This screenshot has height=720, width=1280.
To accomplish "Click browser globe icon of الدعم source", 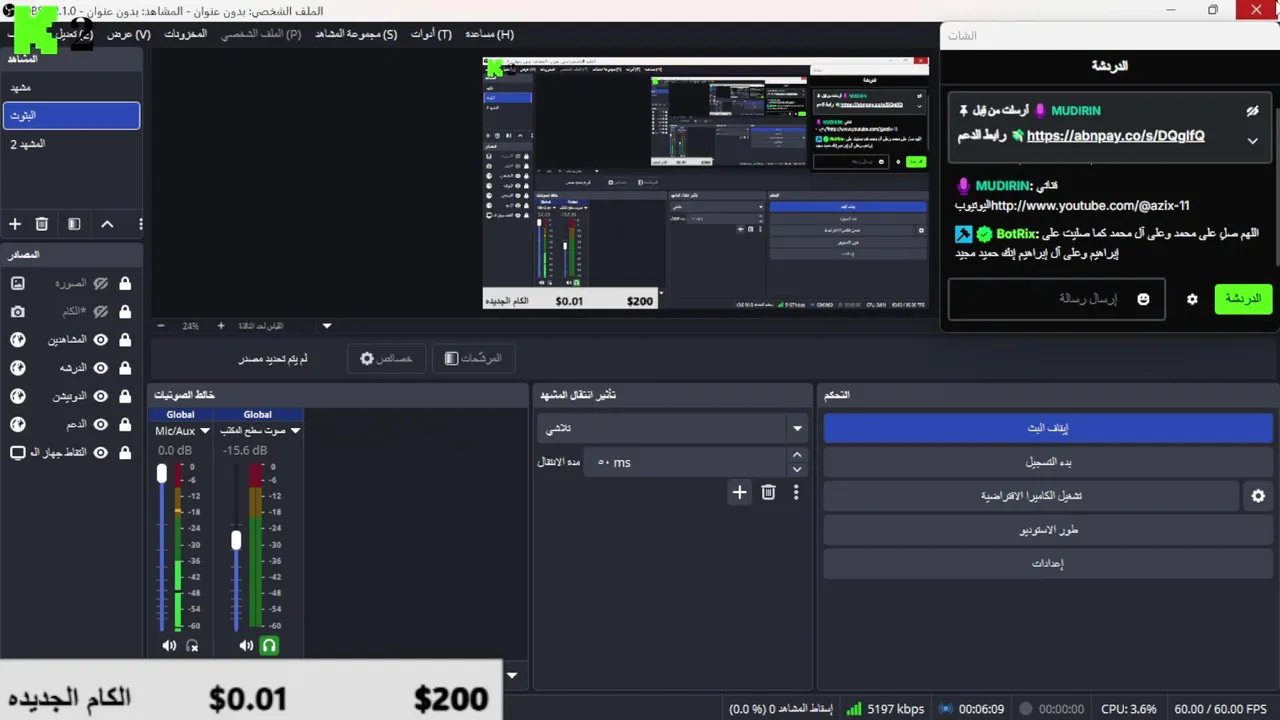I will click(17, 424).
